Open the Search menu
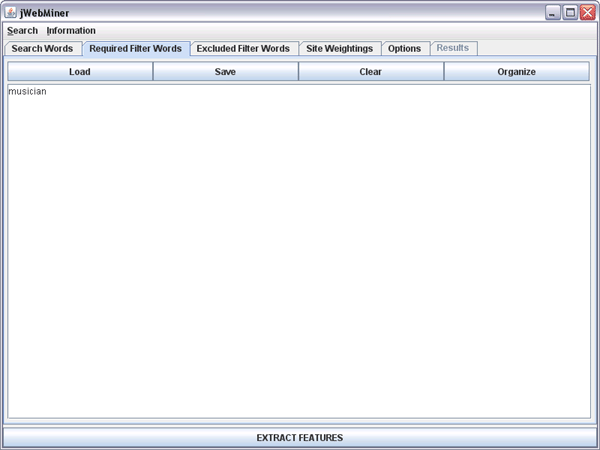The height and width of the screenshot is (450, 600). click(x=22, y=31)
